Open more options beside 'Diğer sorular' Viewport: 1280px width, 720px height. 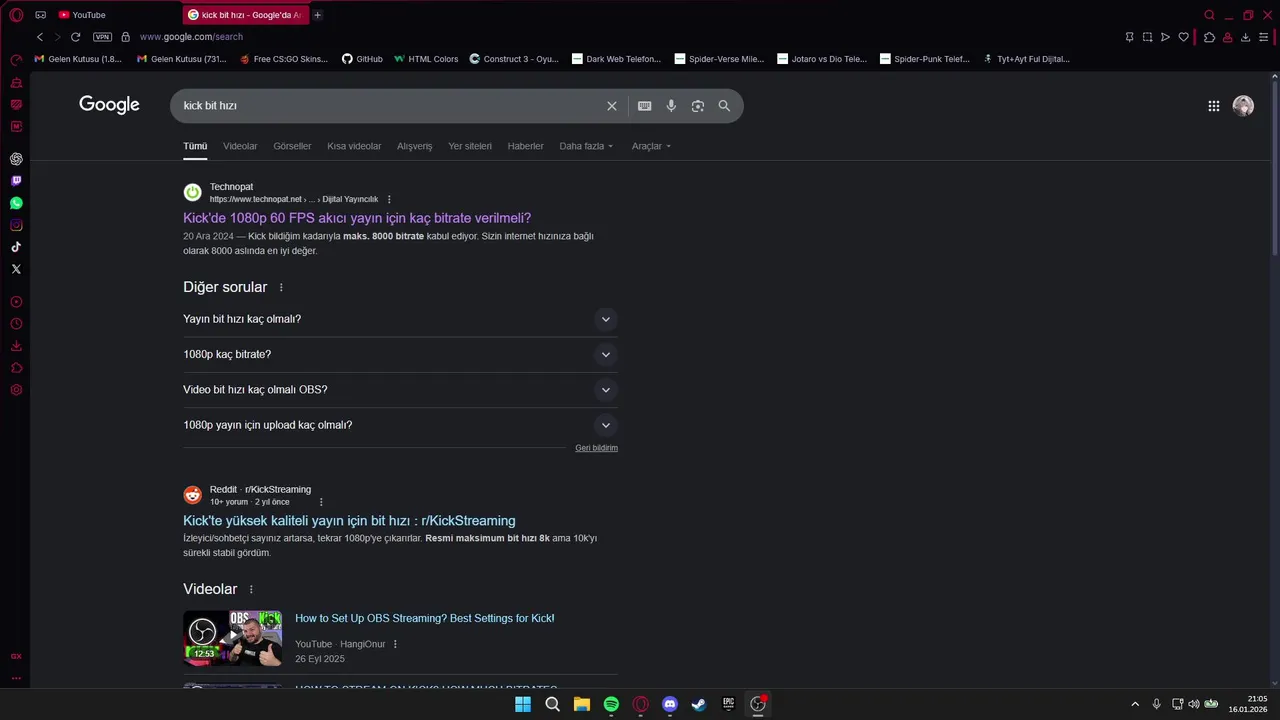[281, 288]
